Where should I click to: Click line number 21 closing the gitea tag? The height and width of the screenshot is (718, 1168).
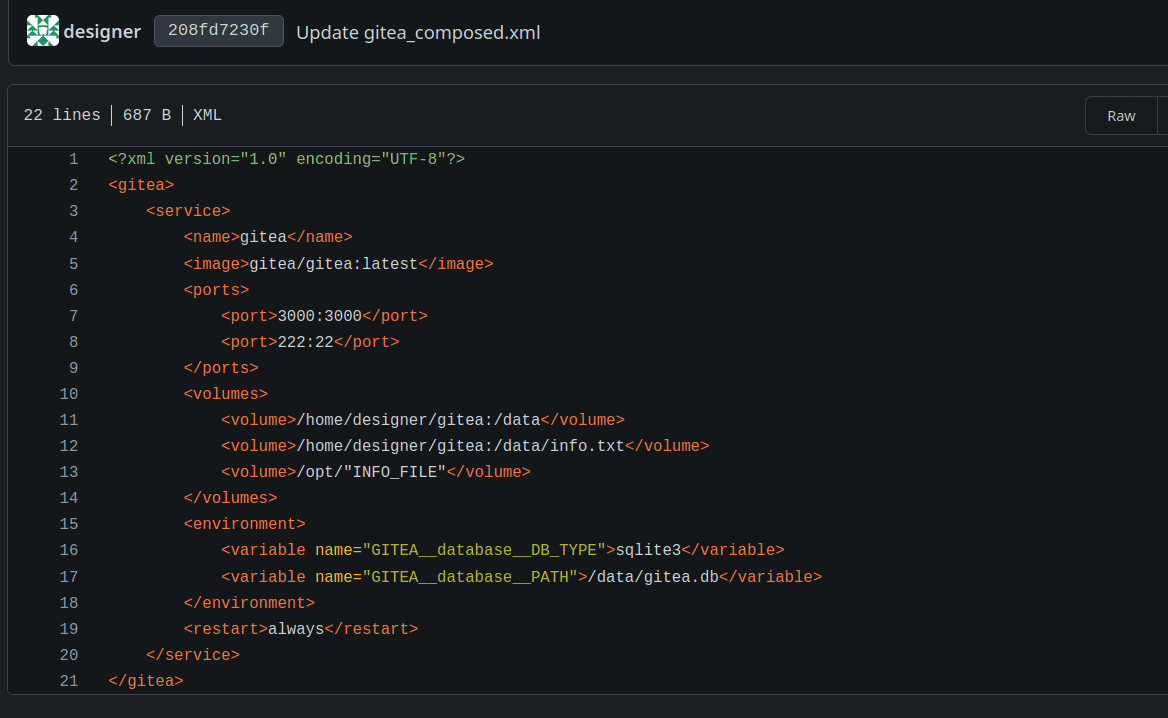point(69,681)
